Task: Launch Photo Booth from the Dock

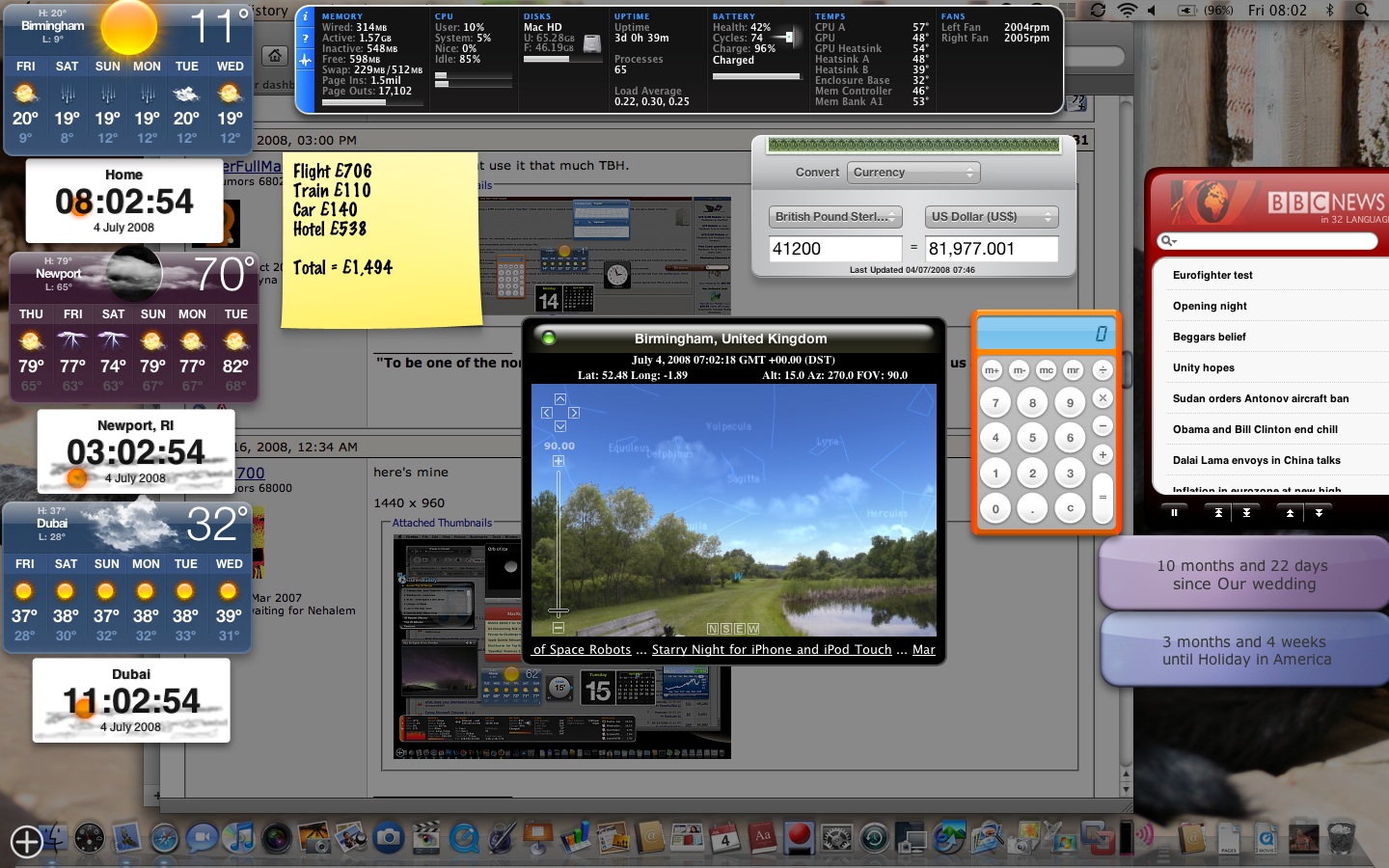Action: click(276, 837)
